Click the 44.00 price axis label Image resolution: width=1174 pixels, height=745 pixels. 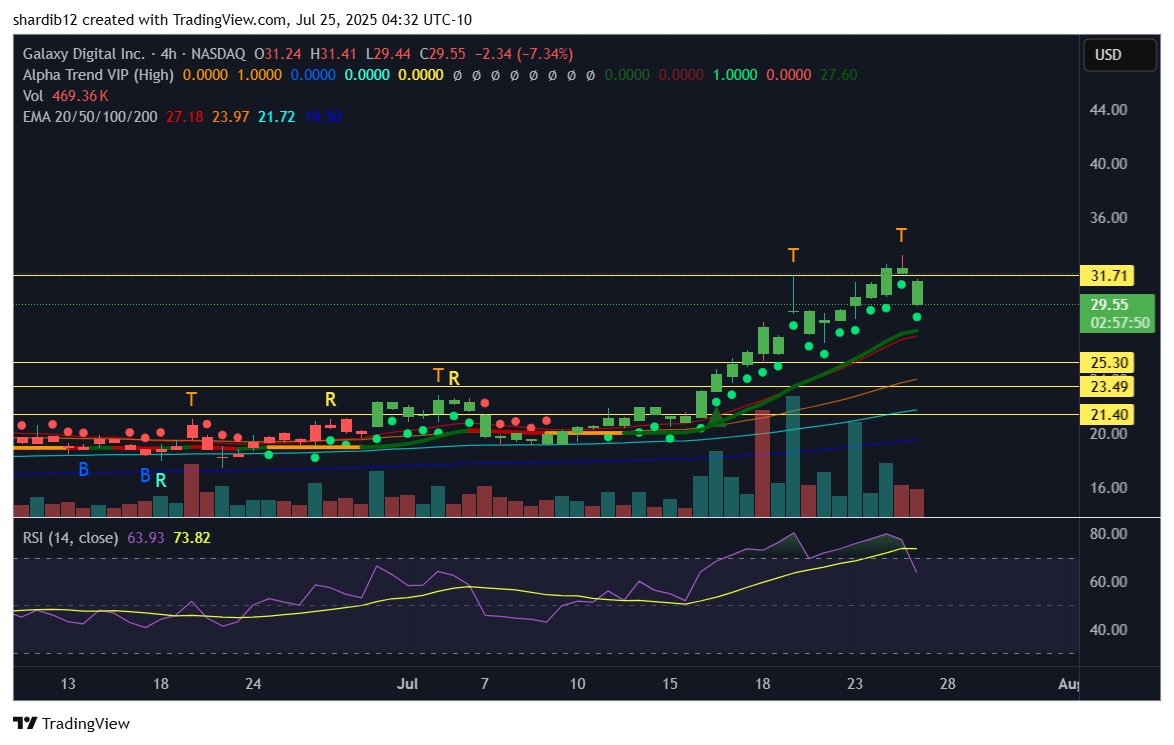pyautogui.click(x=1108, y=109)
